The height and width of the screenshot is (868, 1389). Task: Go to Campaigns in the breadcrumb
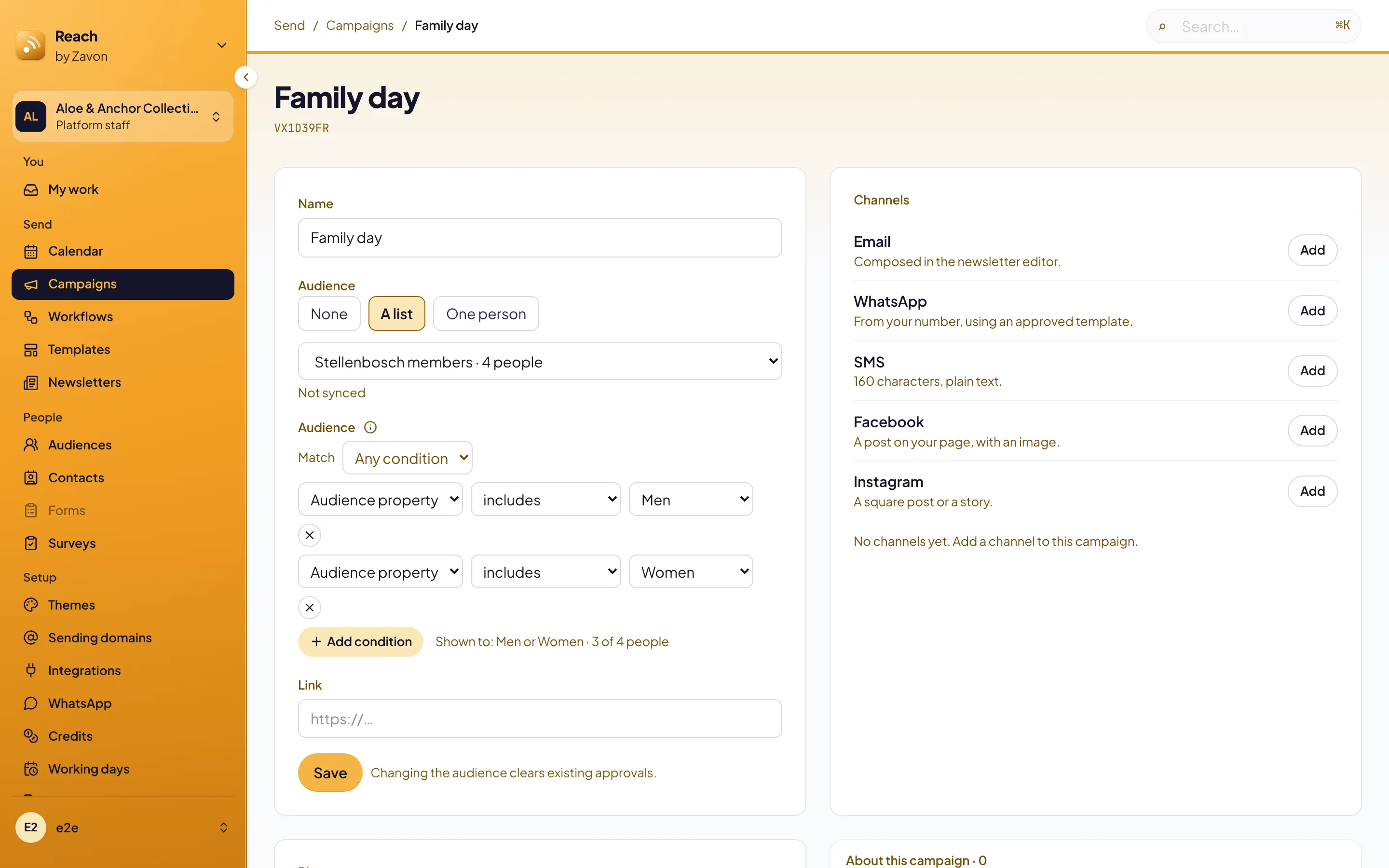pyautogui.click(x=359, y=26)
